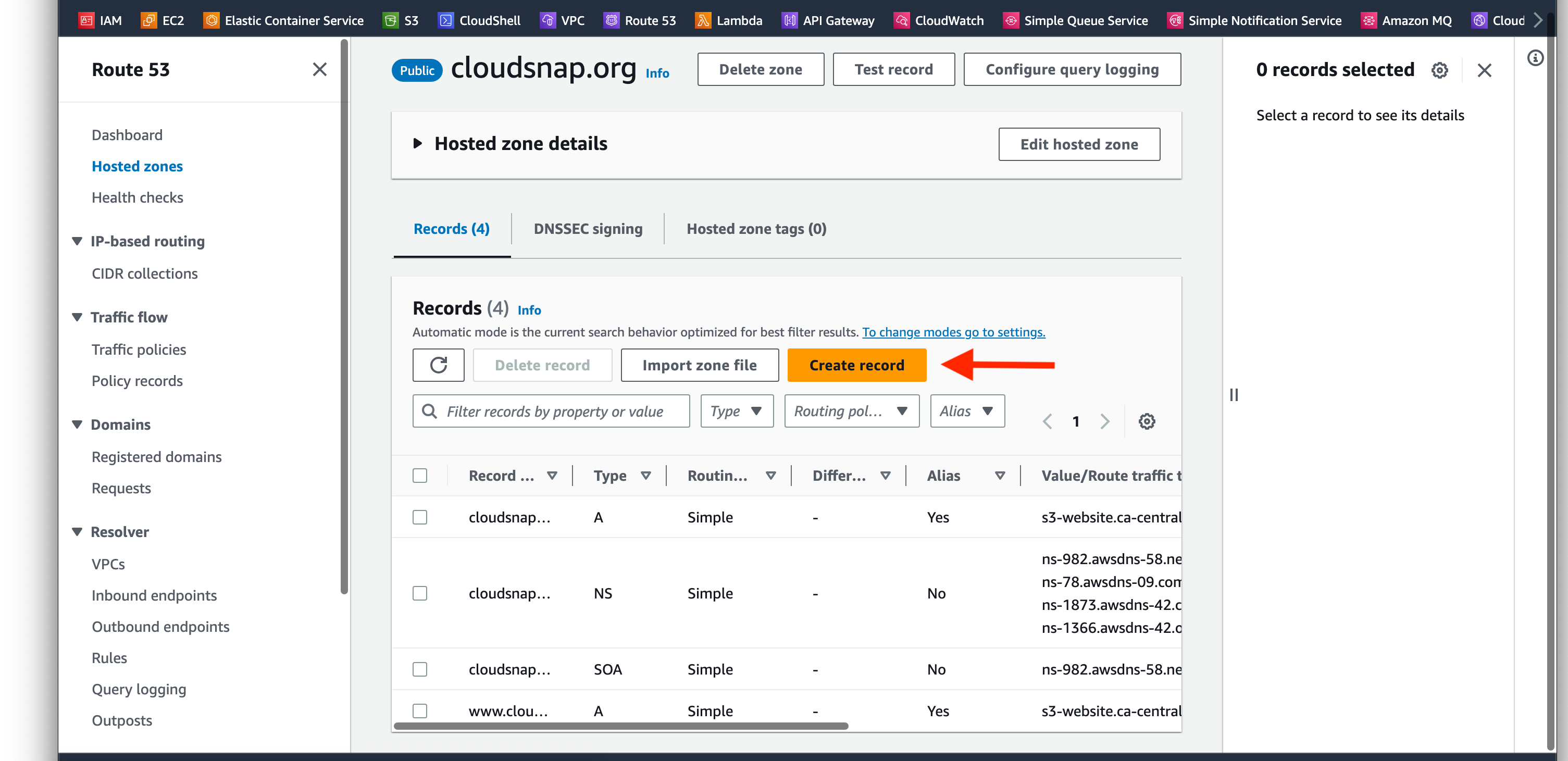The width and height of the screenshot is (1568, 761).
Task: Go to previous records page
Action: tap(1048, 421)
